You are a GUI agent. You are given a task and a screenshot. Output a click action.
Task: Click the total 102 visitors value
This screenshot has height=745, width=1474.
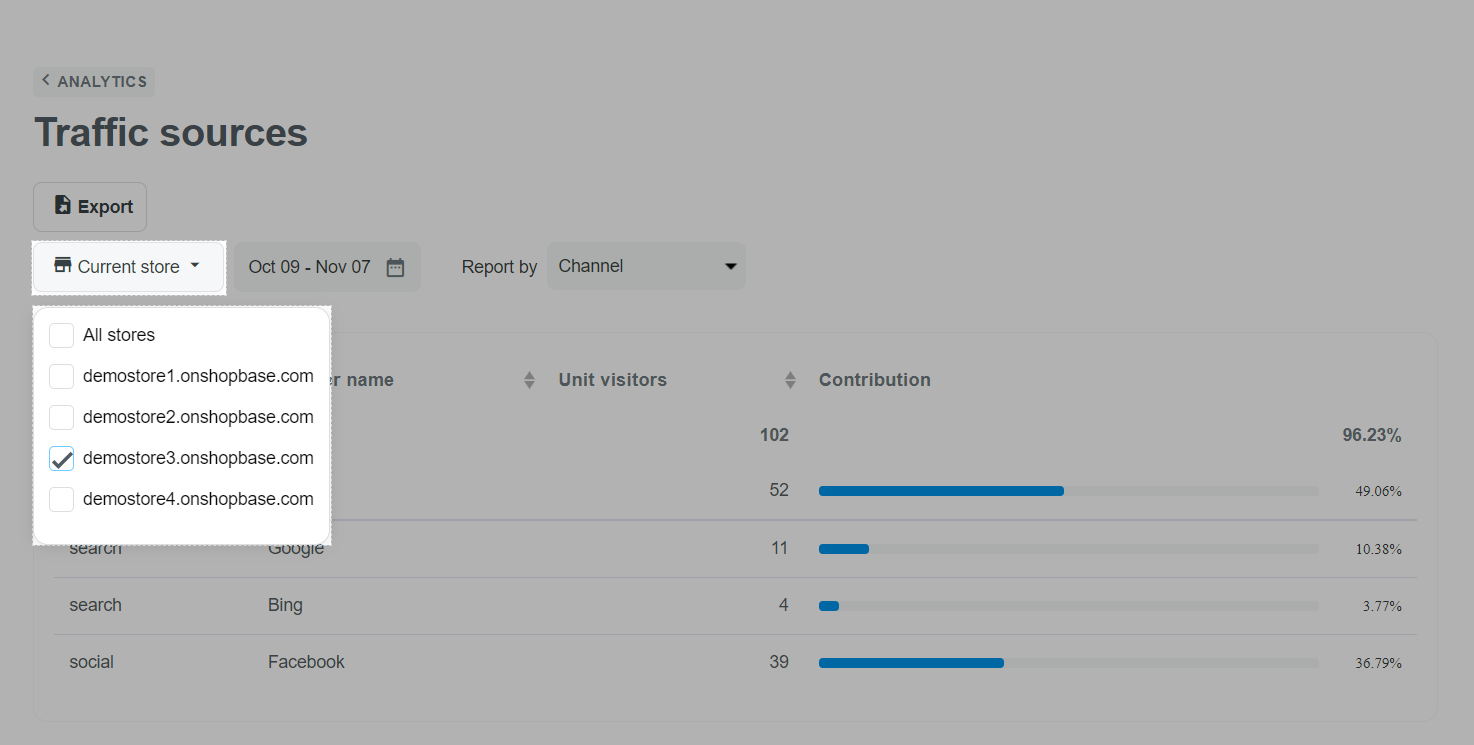coord(774,435)
